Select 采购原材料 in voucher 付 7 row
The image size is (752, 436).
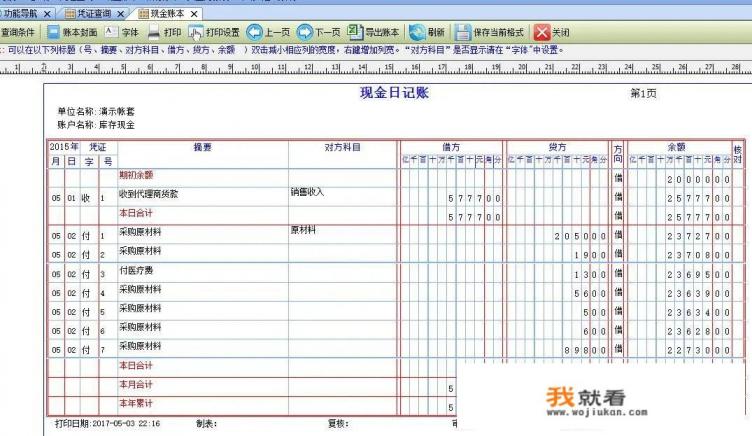140,346
